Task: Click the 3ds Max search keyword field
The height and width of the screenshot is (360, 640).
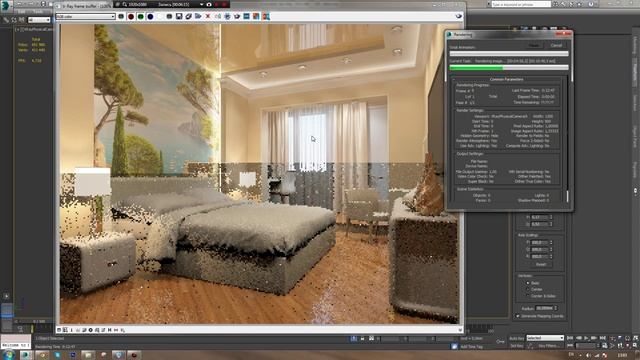Action: [520, 4]
